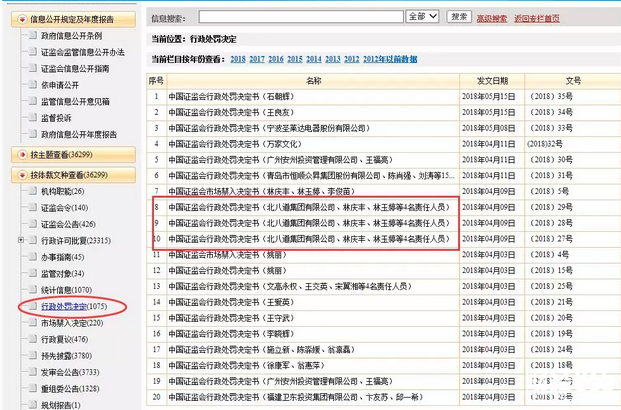The width and height of the screenshot is (621, 410).
Task: Open the decision titled 王爱英
Action: coord(231,302)
